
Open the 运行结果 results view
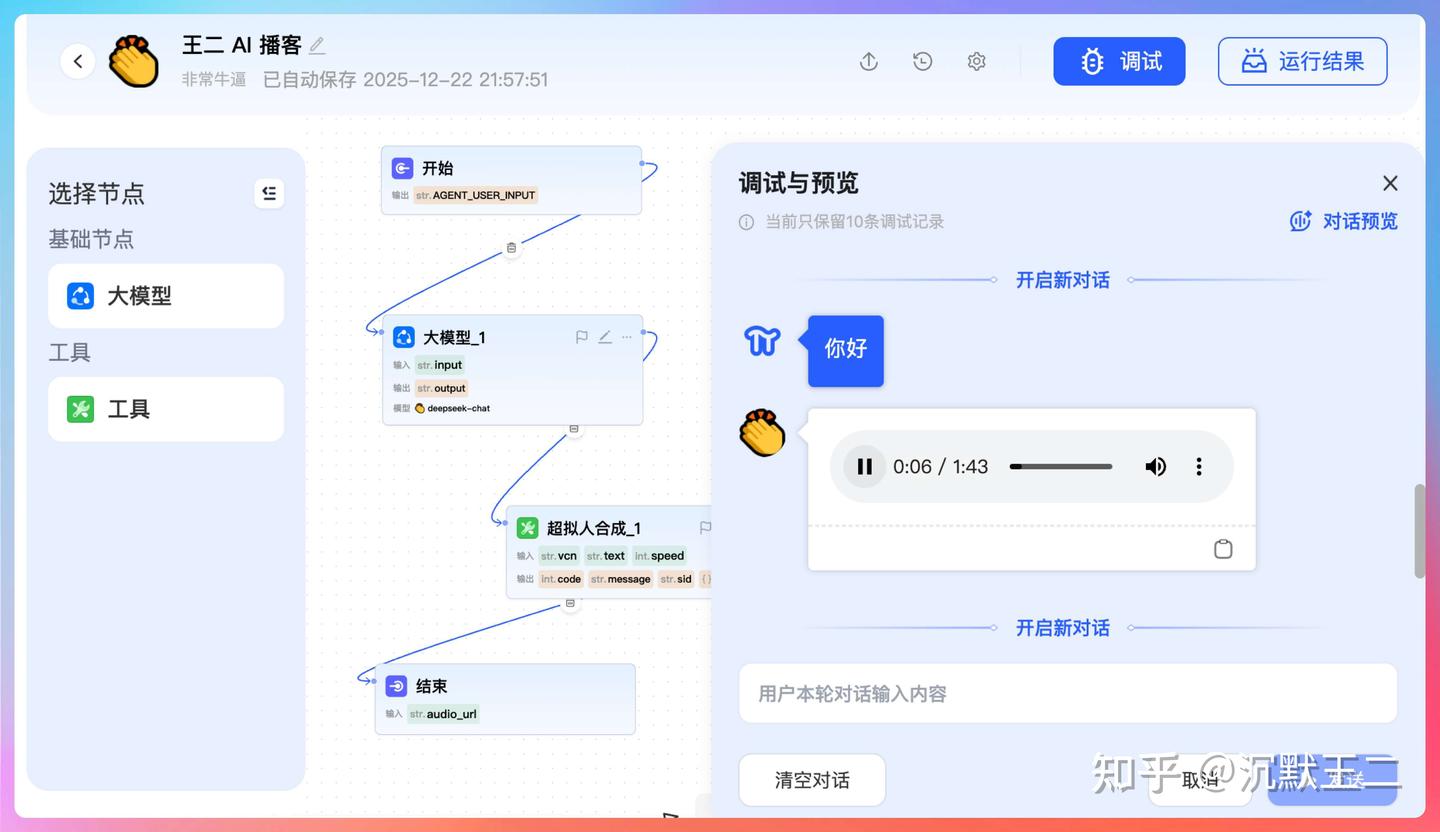1301,61
